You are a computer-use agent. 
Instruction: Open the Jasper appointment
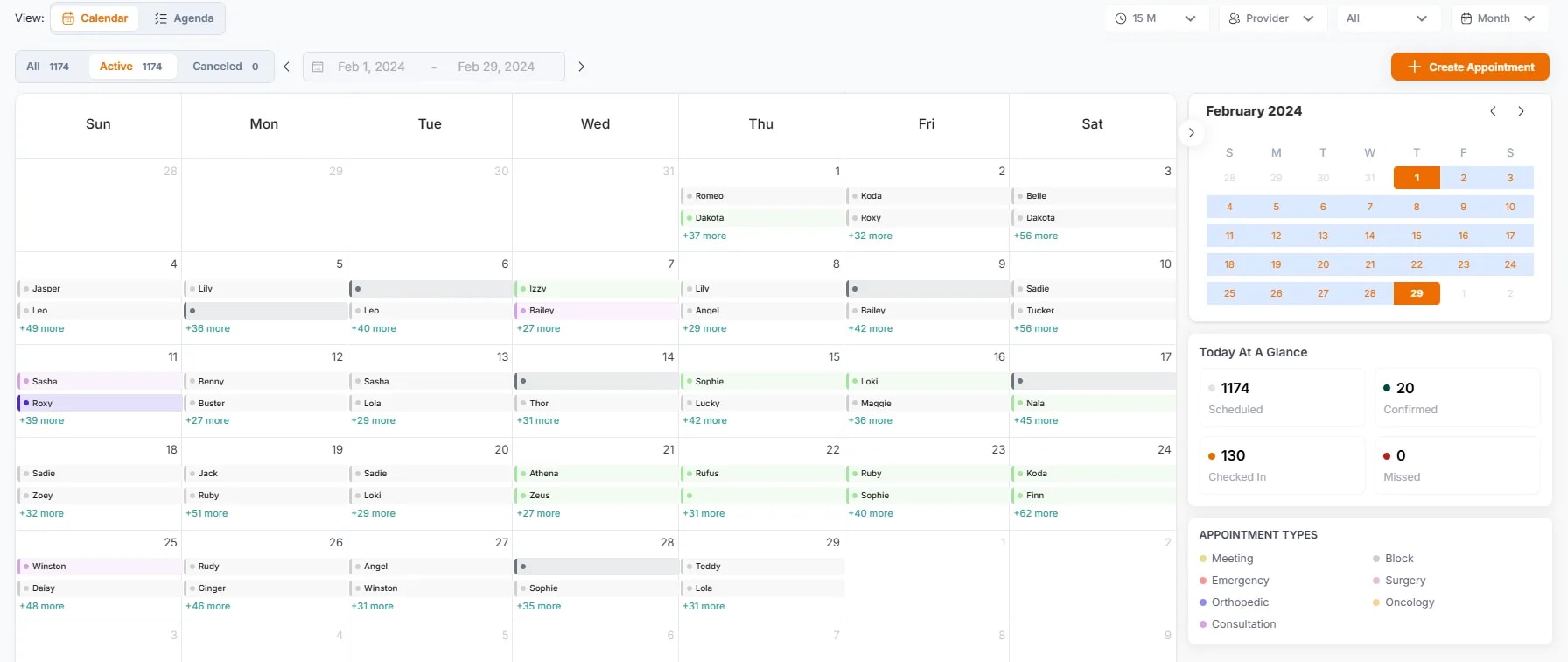pos(99,289)
